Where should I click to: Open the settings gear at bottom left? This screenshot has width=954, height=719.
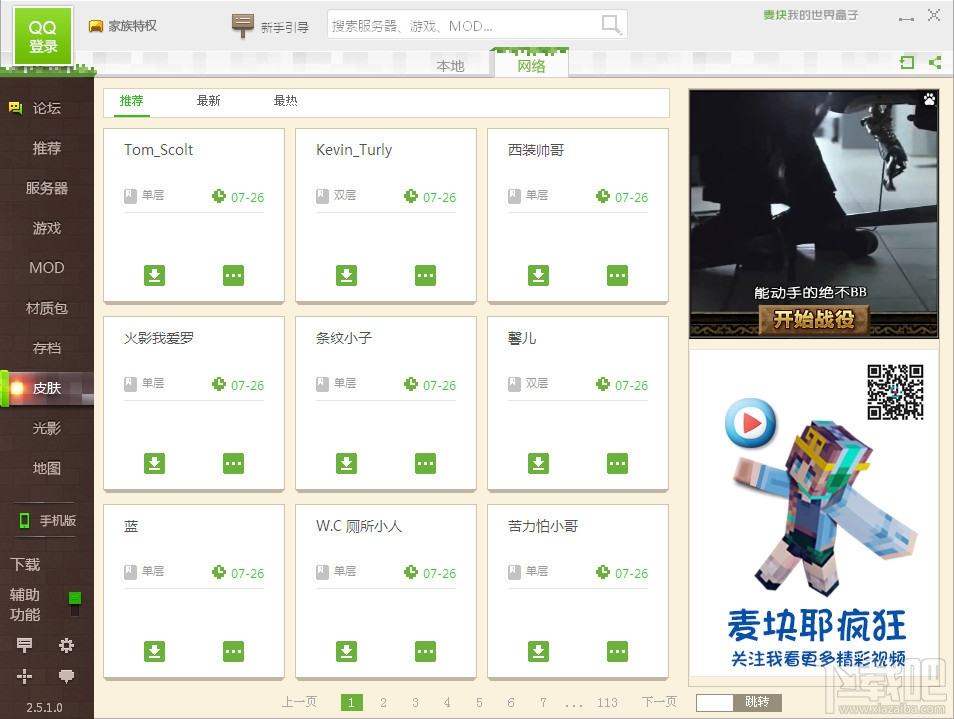point(66,646)
